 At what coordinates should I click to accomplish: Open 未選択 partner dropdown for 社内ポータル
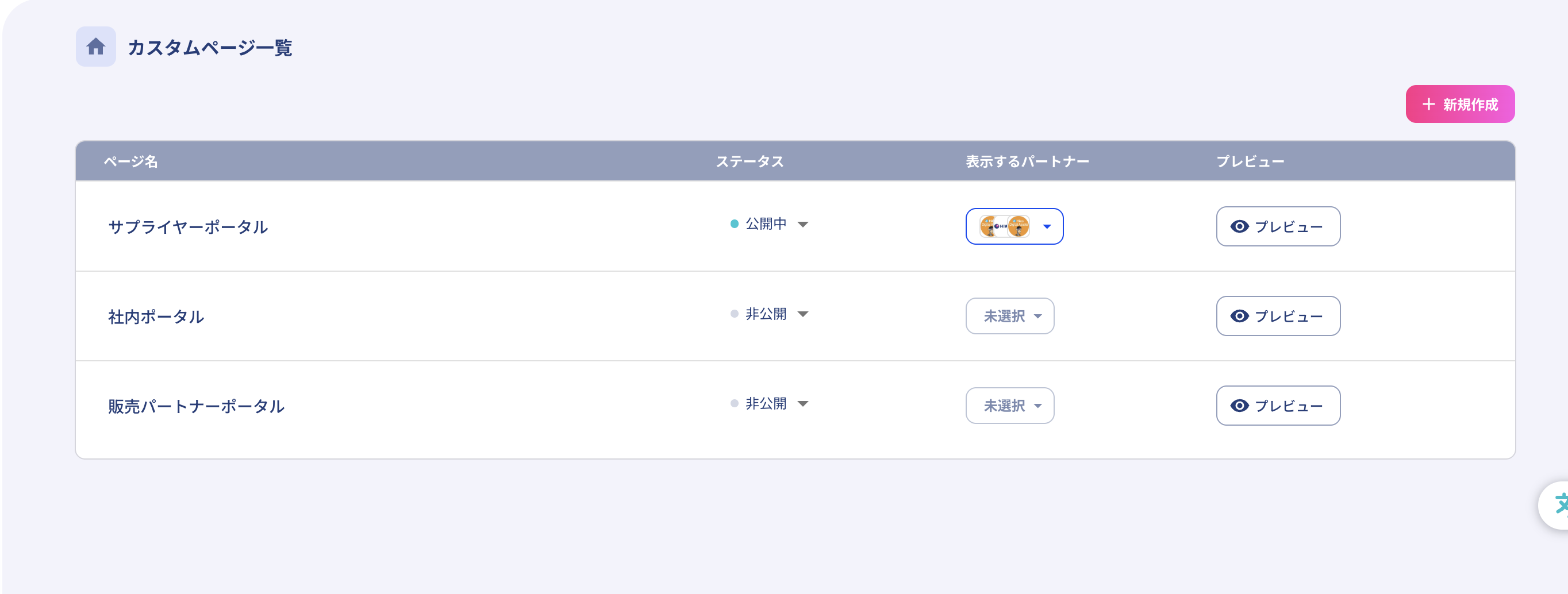click(1010, 317)
